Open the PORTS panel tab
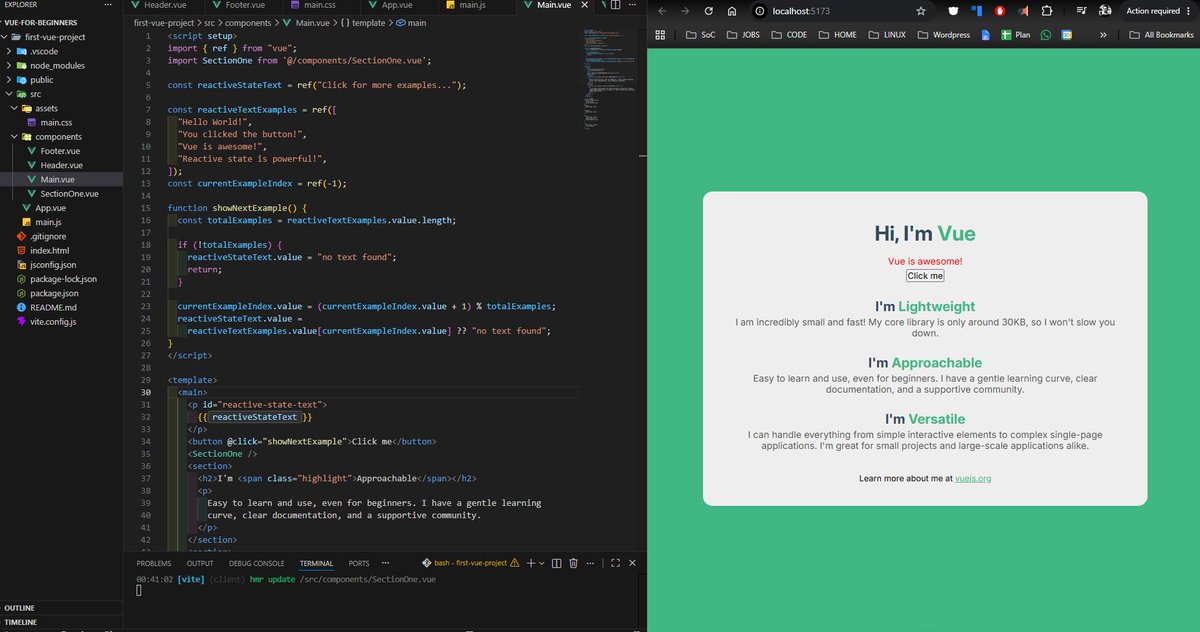The image size is (1200, 632). [359, 563]
